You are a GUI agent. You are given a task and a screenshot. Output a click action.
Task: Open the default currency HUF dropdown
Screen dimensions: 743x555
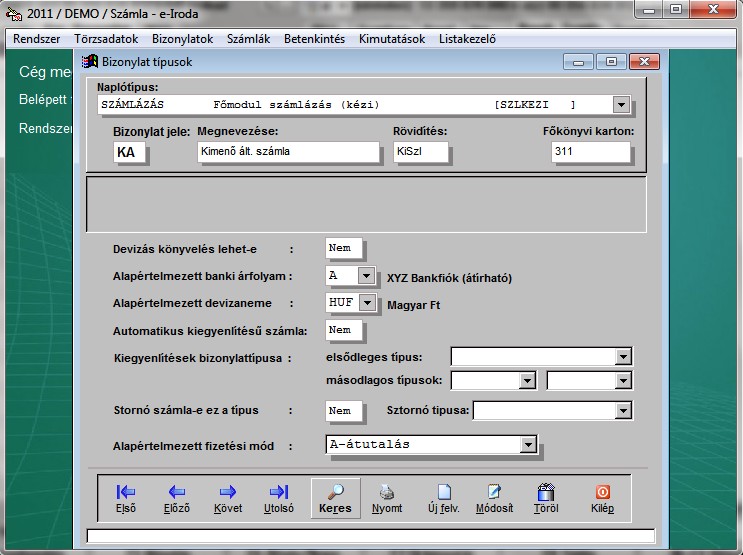click(x=366, y=303)
